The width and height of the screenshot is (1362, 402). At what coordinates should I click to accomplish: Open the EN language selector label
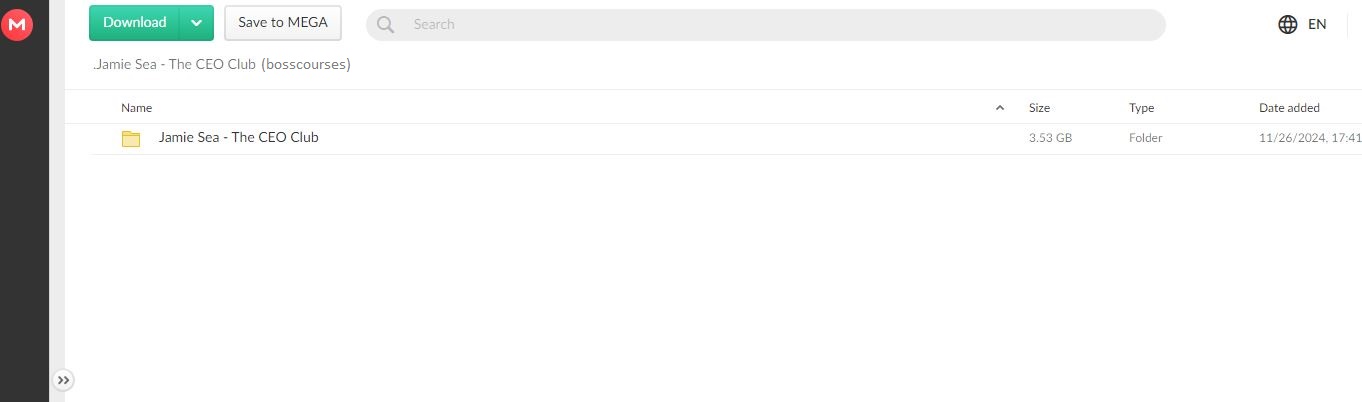1317,25
